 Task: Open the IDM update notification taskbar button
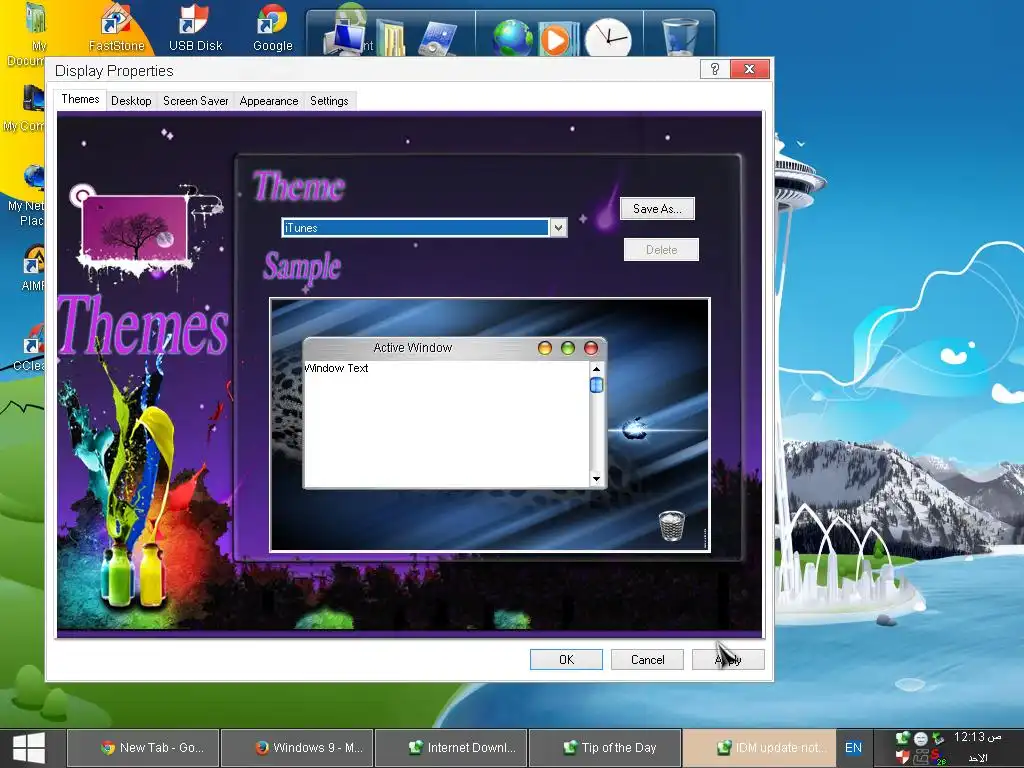[x=759, y=748]
